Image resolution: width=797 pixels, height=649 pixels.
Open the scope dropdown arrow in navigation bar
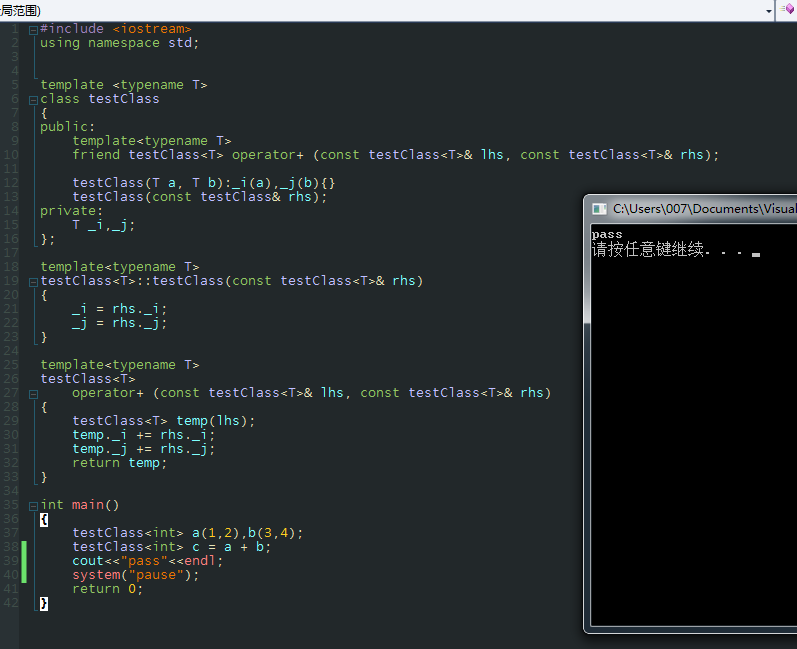769,11
